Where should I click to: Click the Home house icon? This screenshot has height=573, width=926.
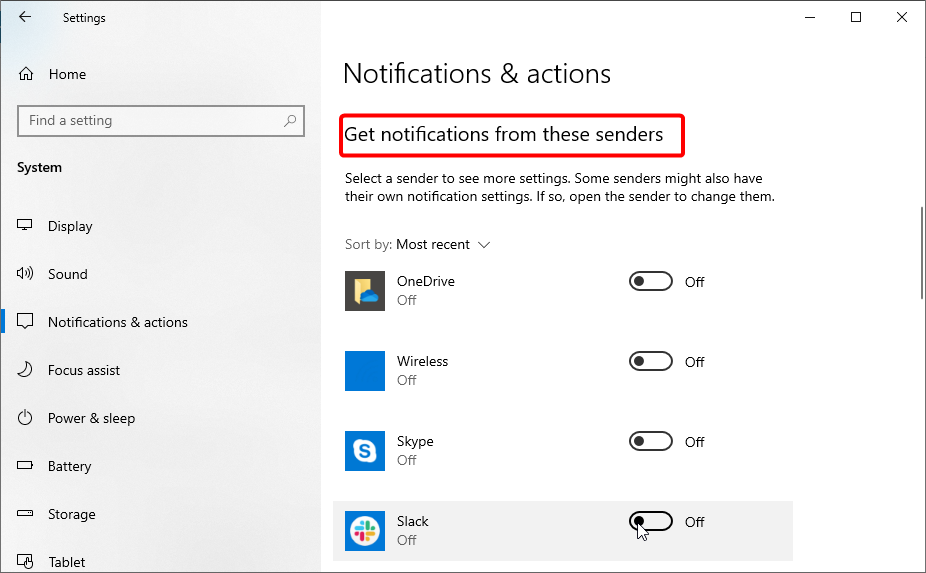click(x=26, y=74)
